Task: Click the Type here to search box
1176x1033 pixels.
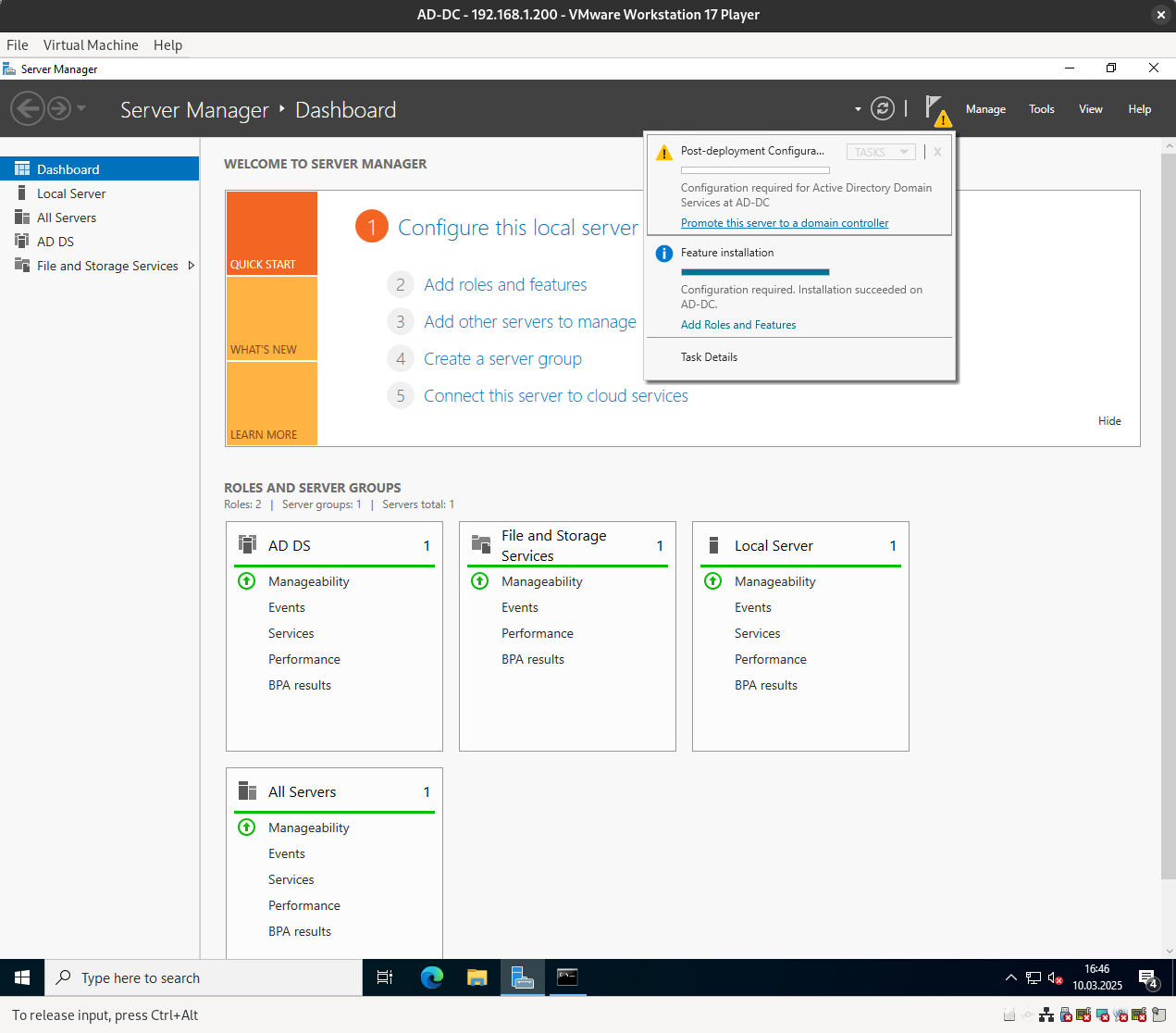Action: (204, 977)
